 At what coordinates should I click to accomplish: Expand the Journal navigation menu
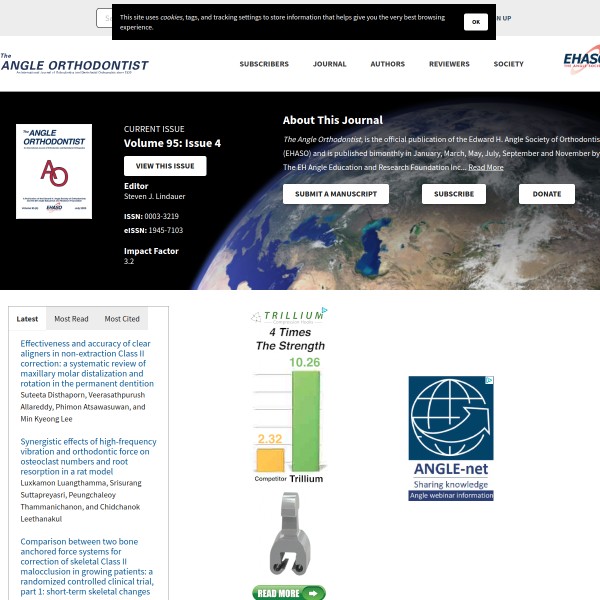pyautogui.click(x=329, y=64)
